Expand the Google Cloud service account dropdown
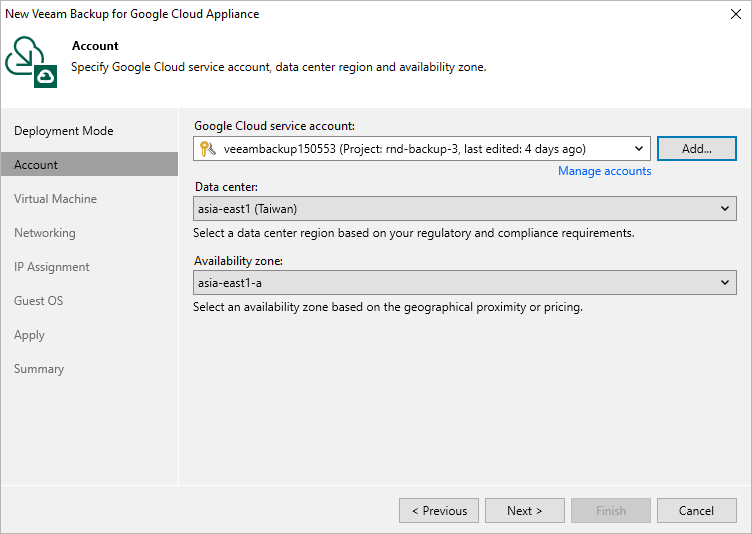 tap(639, 149)
